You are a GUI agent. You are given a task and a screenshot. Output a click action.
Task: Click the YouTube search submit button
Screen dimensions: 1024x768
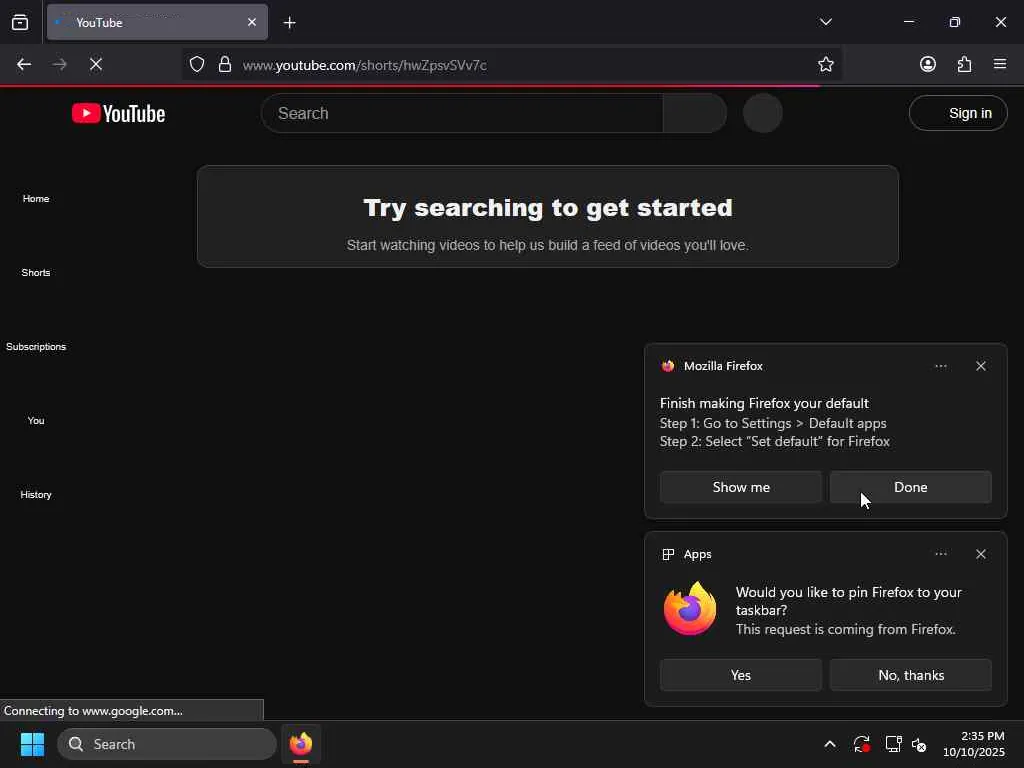[x=695, y=113]
